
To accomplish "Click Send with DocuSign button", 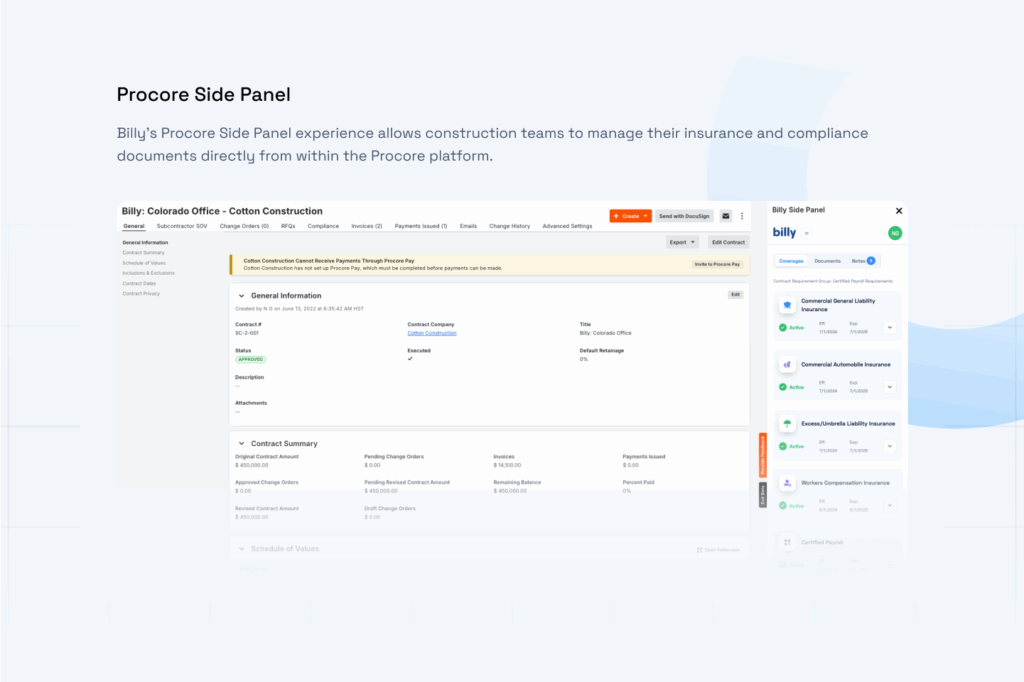I will point(684,216).
